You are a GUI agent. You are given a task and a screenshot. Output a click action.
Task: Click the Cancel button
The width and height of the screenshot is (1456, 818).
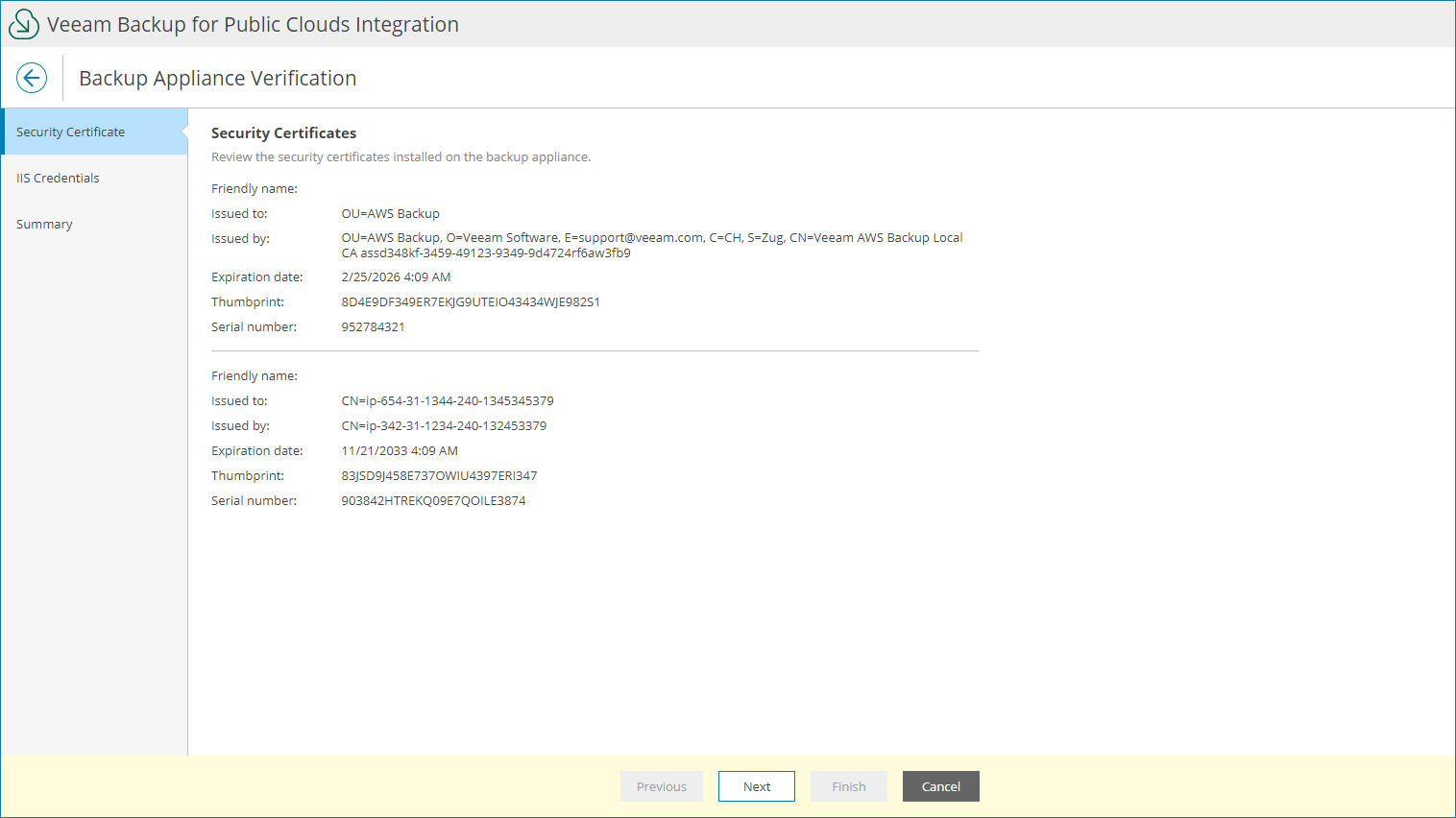point(941,786)
